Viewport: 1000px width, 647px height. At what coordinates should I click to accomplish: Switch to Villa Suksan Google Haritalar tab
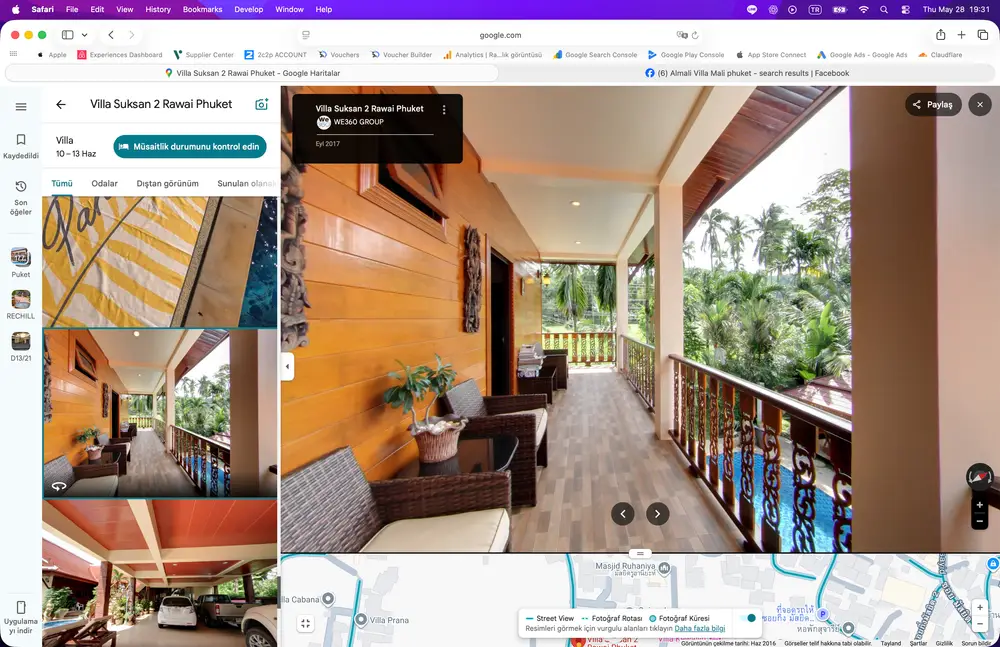[x=252, y=73]
